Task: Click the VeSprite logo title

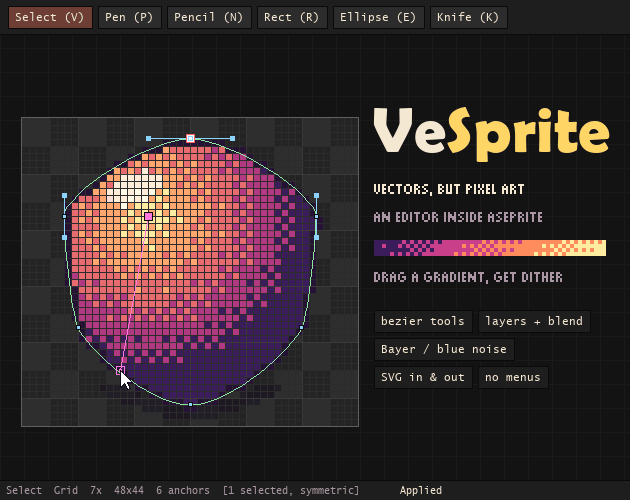Action: pyautogui.click(x=491, y=133)
